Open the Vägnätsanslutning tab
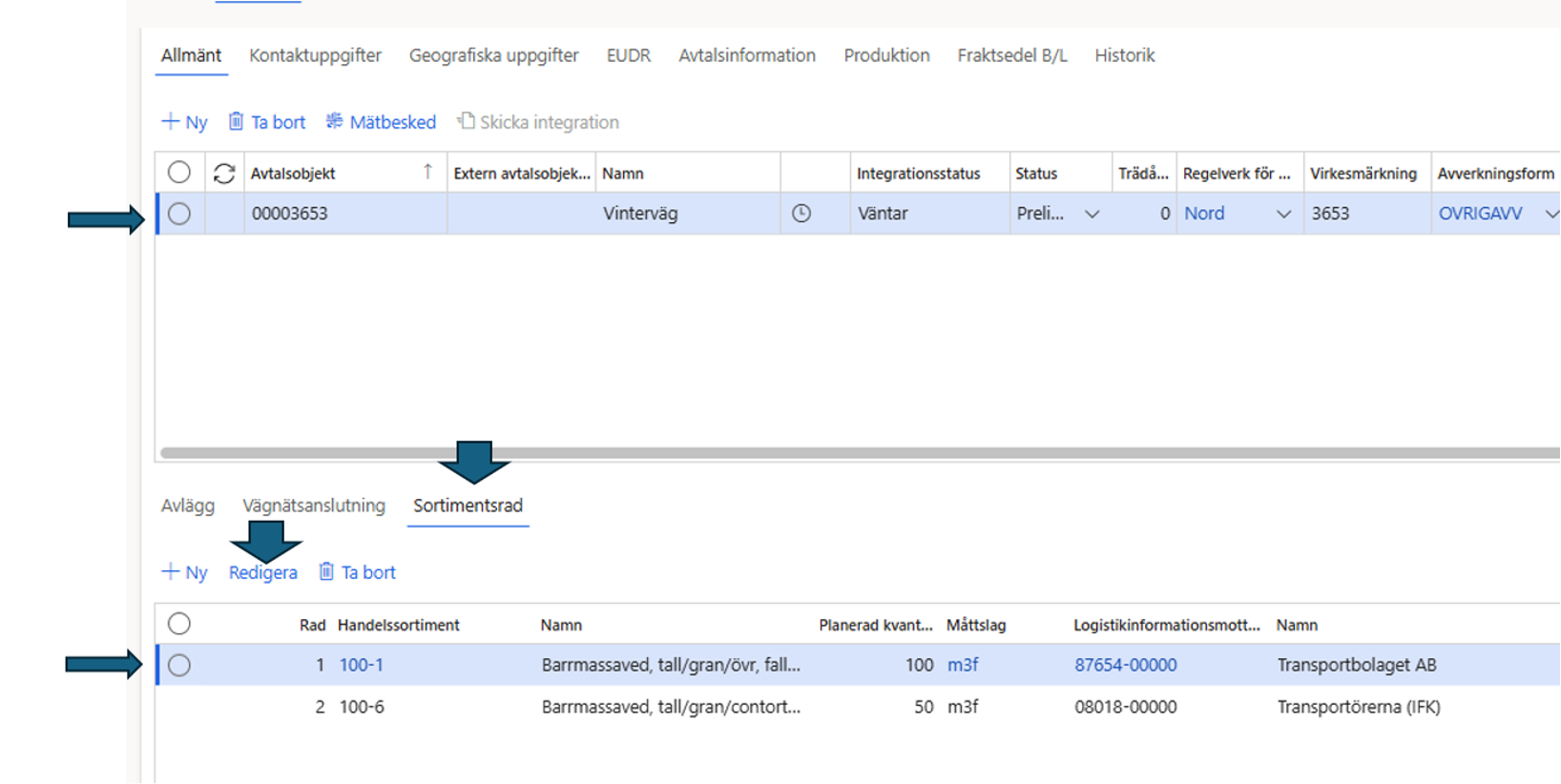1561x784 pixels. pyautogui.click(x=314, y=505)
